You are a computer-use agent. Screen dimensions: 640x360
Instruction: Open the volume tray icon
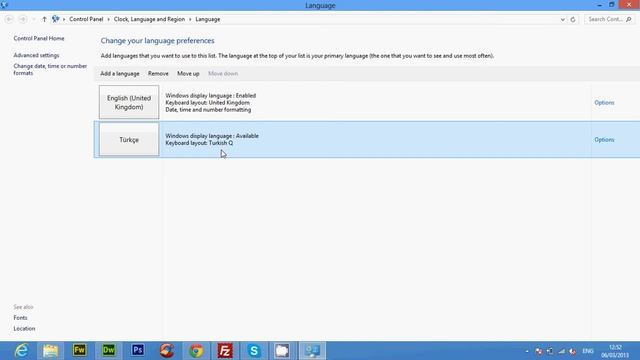pyautogui.click(x=573, y=351)
